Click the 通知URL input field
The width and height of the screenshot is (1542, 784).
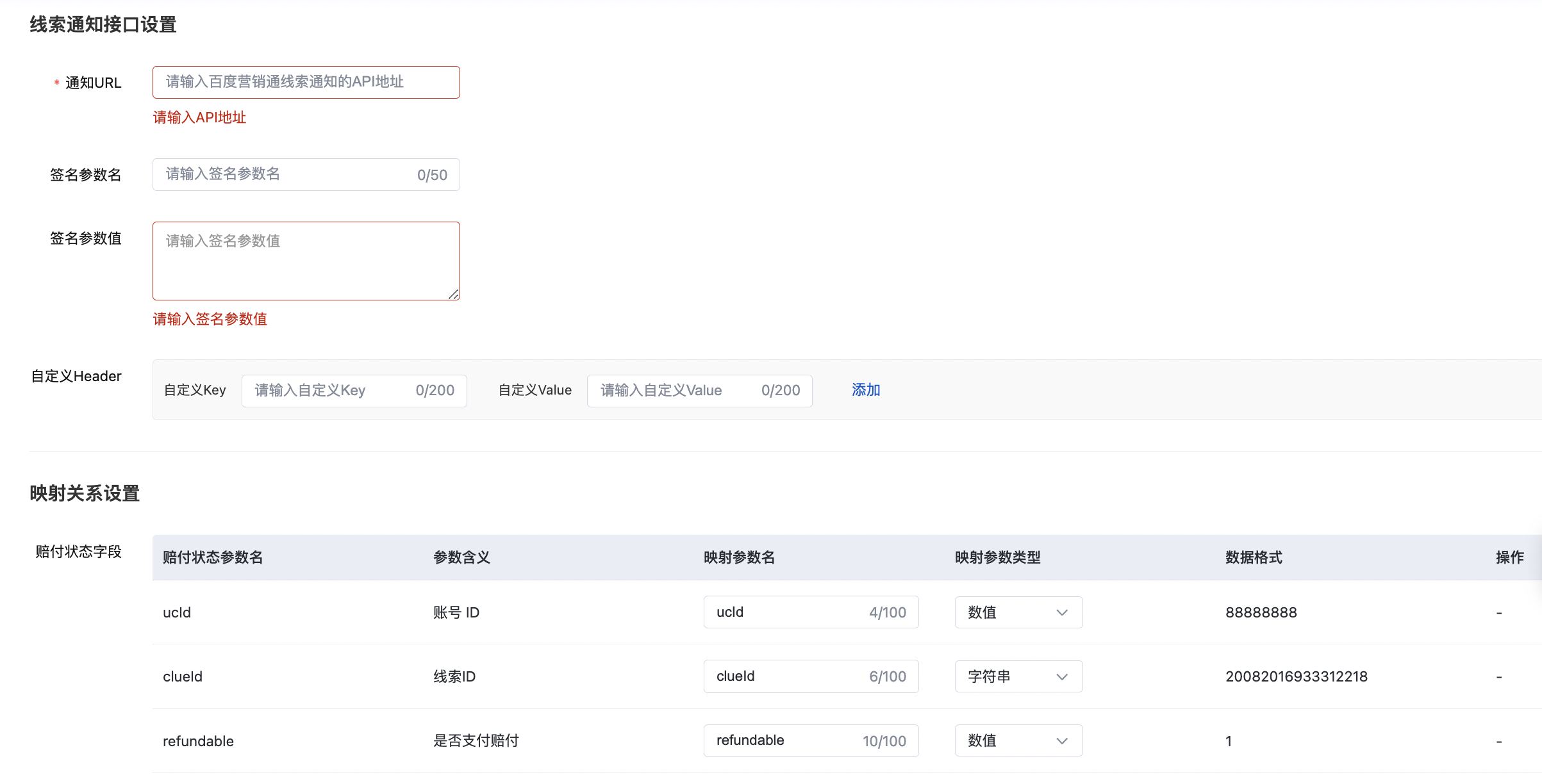(x=306, y=82)
